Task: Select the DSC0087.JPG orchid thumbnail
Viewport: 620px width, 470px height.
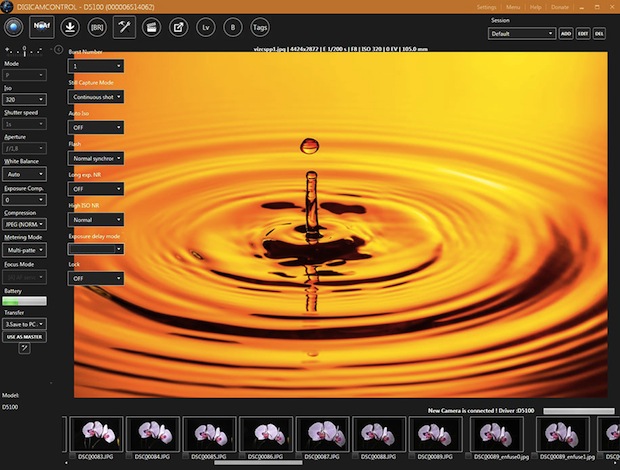Action: (323, 434)
